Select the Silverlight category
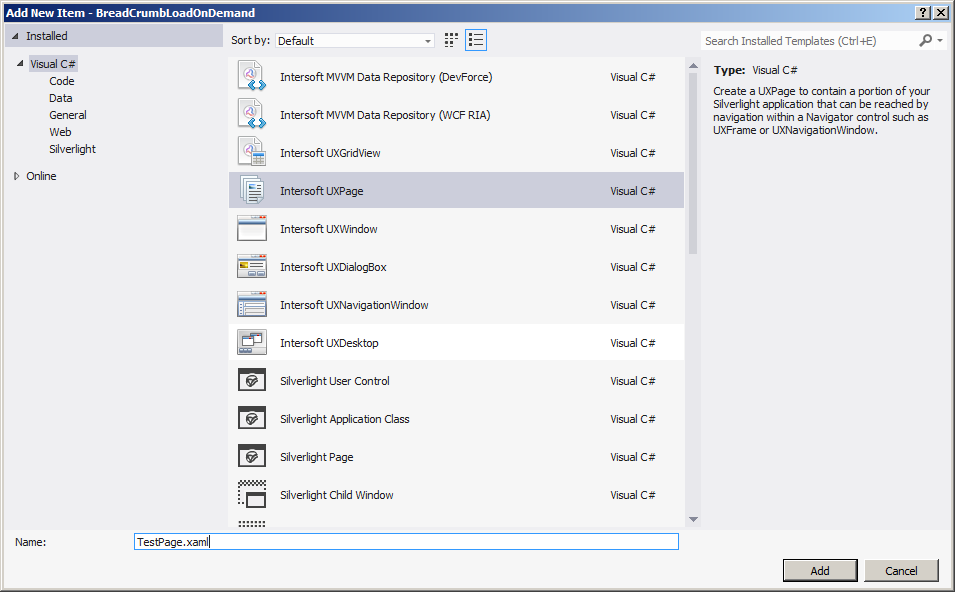The height and width of the screenshot is (592, 955). tap(72, 149)
